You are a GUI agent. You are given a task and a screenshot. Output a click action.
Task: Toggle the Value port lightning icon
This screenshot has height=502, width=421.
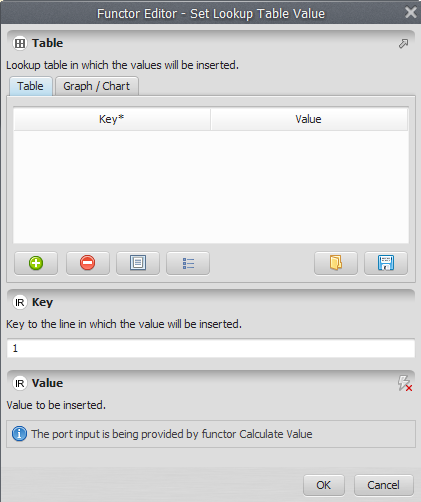(x=405, y=383)
